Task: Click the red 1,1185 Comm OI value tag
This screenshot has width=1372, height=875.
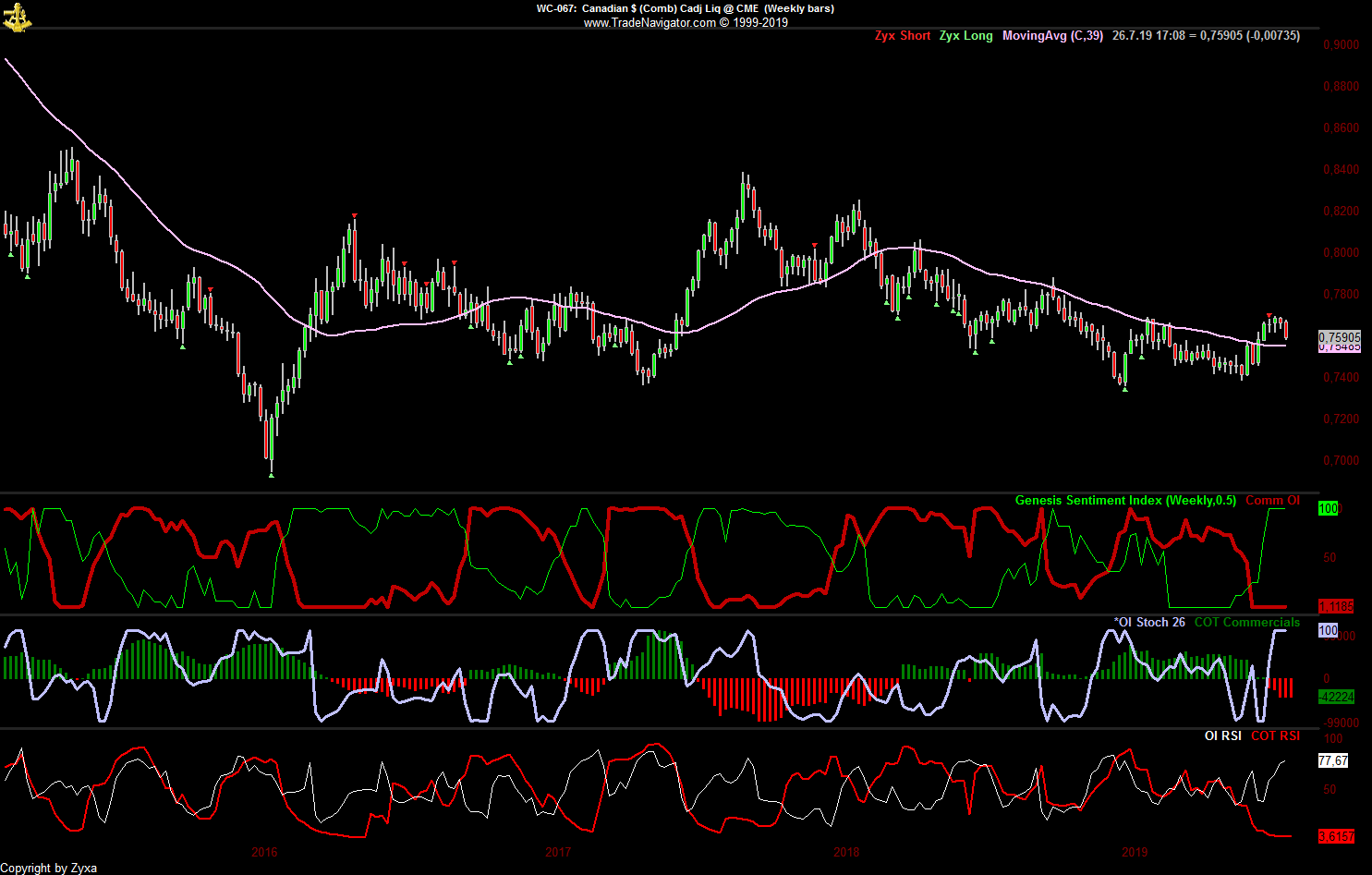Action: pyautogui.click(x=1336, y=606)
